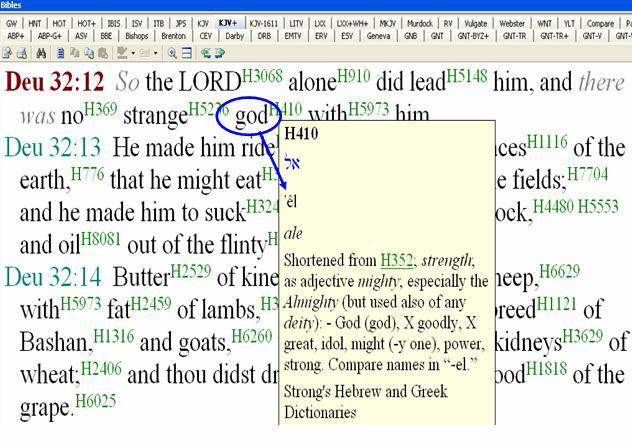Open the Compare tab
Image resolution: width=632 pixels, height=448 pixels.
tap(600, 23)
